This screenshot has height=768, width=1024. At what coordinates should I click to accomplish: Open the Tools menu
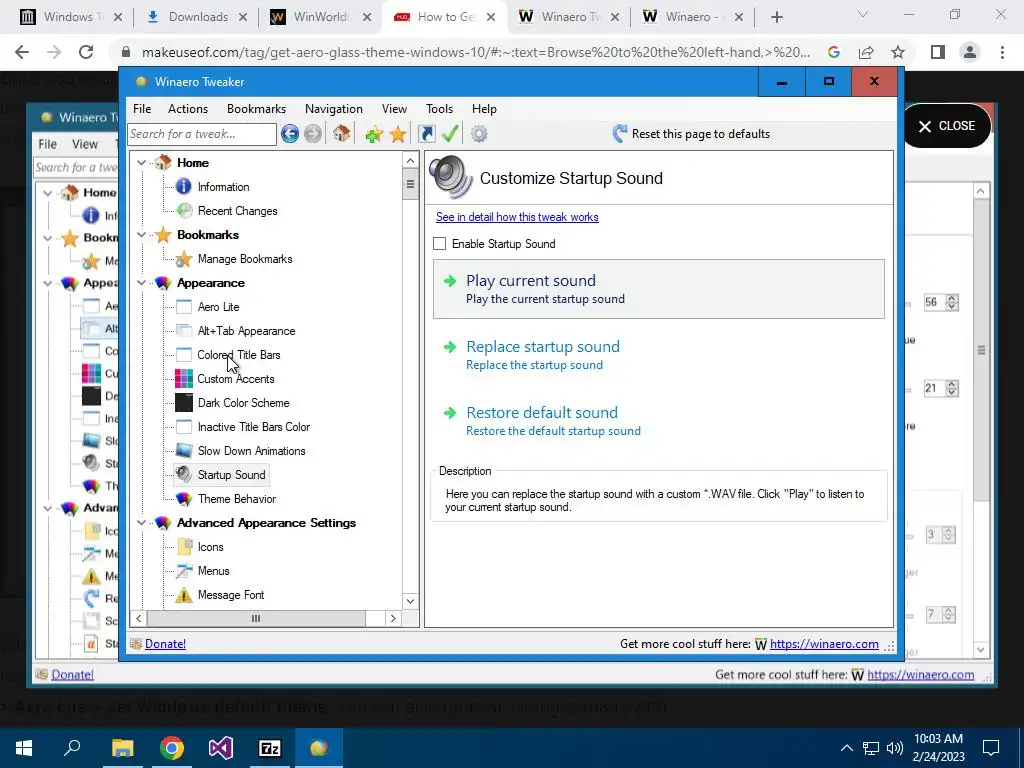coord(440,109)
